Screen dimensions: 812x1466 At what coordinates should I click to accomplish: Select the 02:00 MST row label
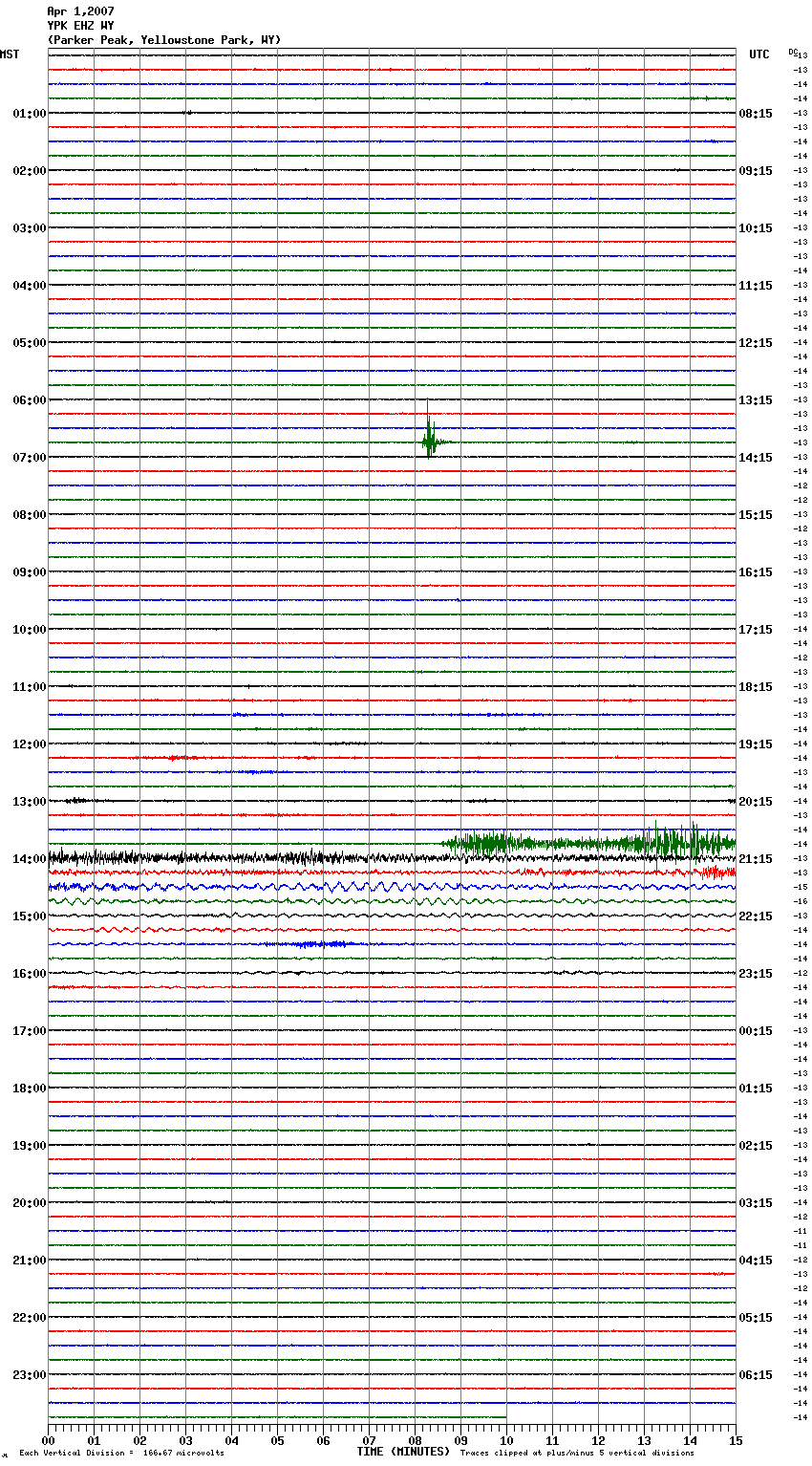point(30,171)
